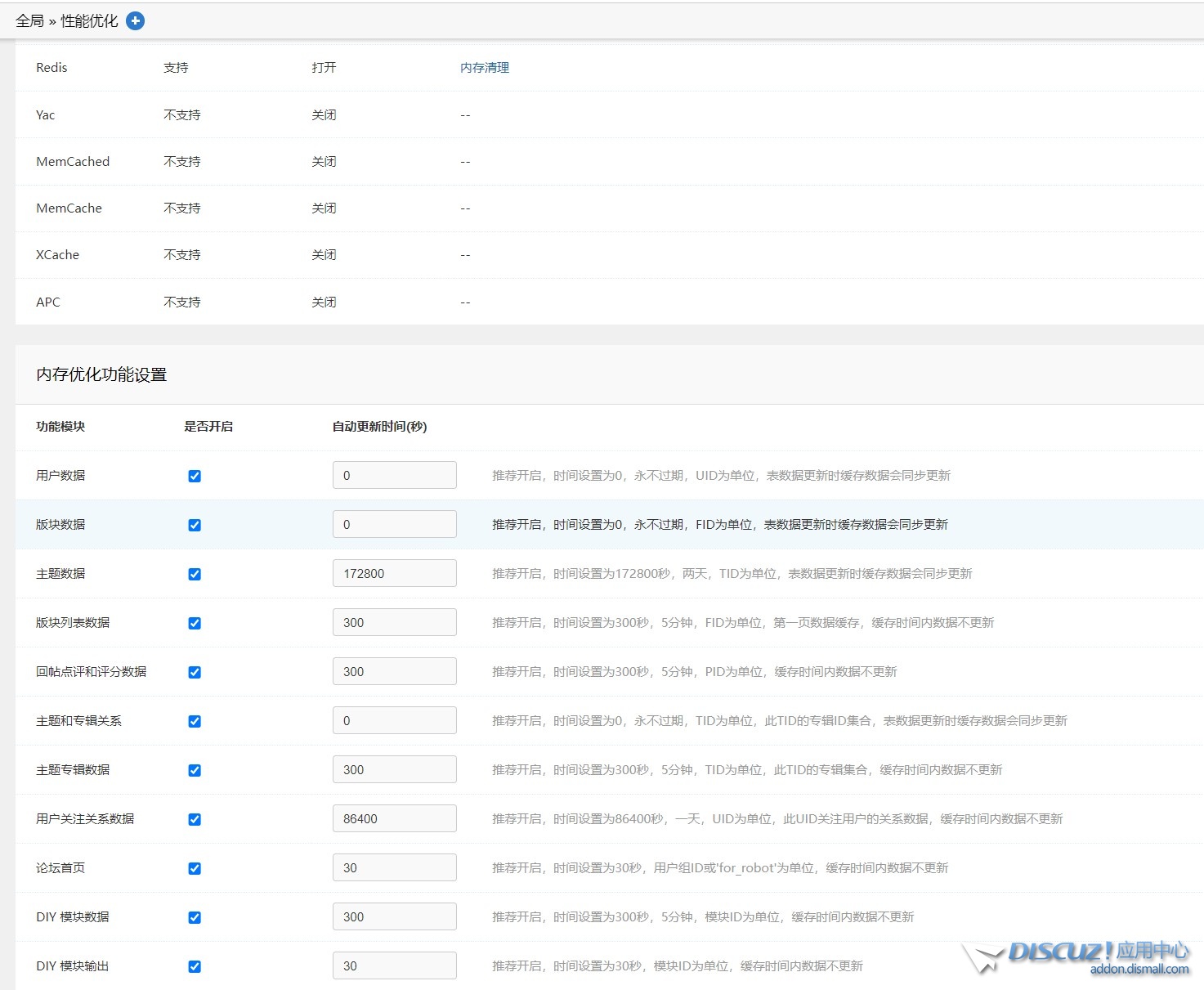Click the 回帖点评和评分数据 row label
Viewport: 1204px width, 990px height.
coord(92,672)
